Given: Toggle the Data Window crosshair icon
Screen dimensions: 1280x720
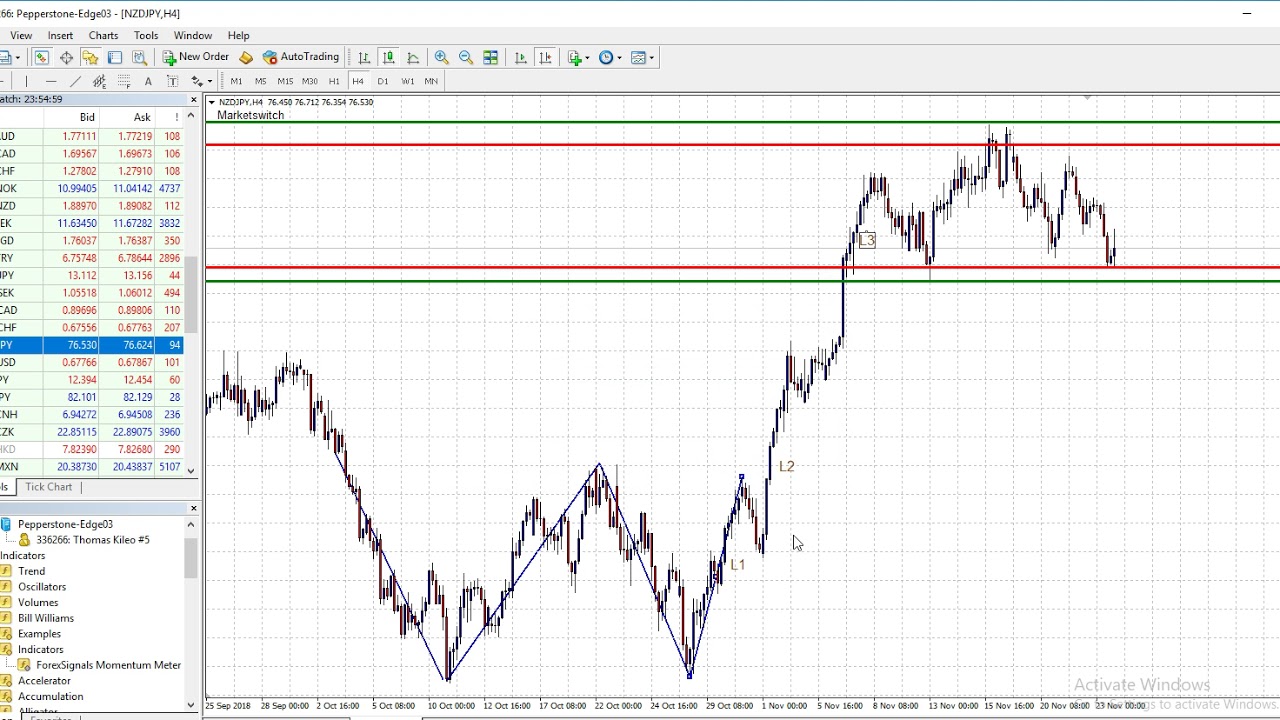Looking at the screenshot, I should click(x=66, y=57).
